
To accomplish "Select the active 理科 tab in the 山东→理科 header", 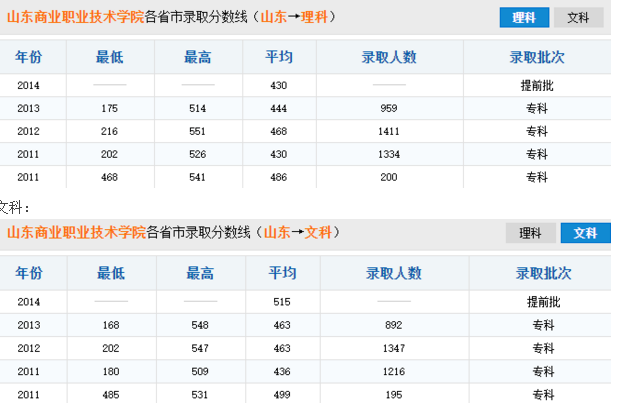I will pos(524,17).
